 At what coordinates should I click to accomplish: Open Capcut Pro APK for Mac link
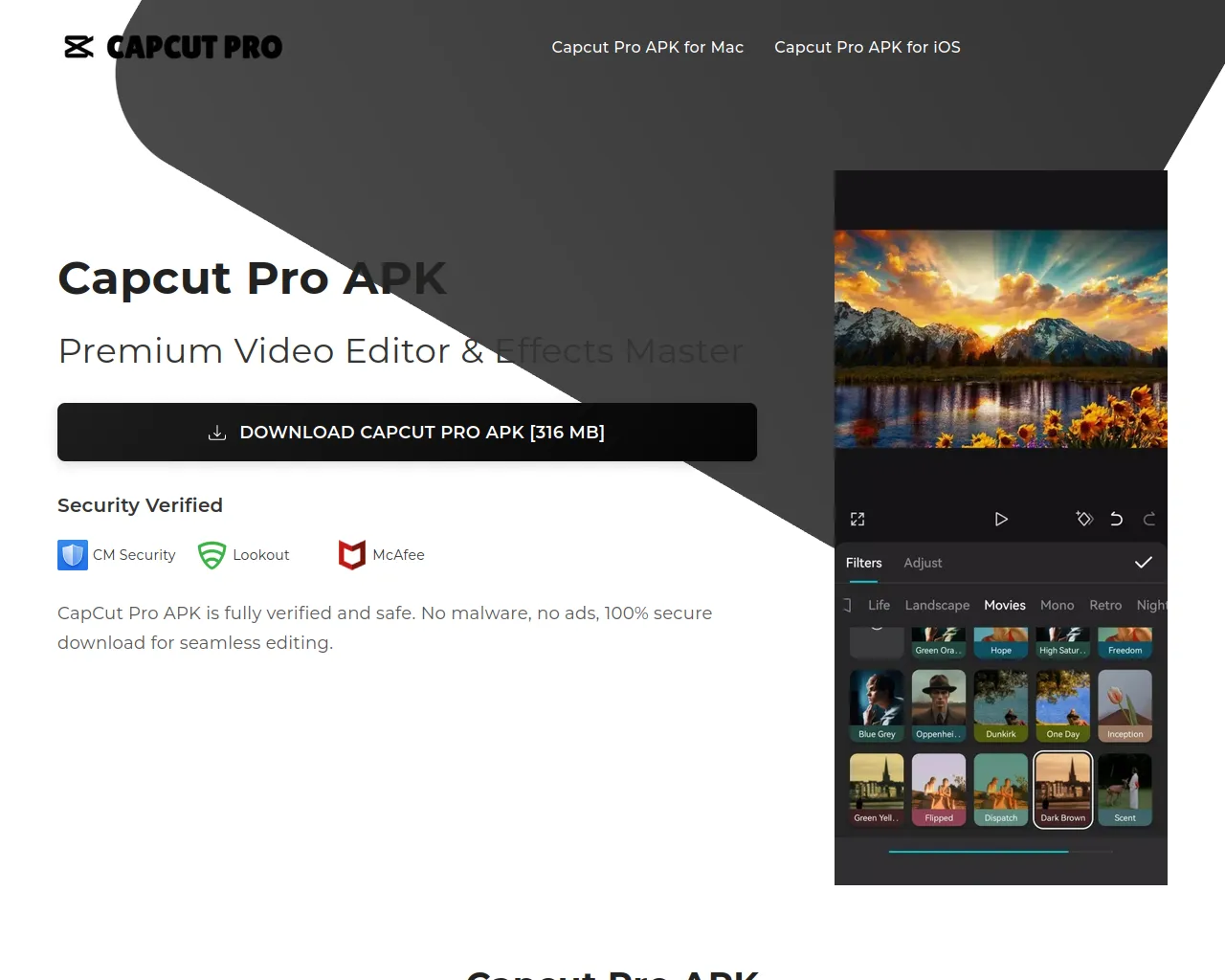(x=648, y=47)
